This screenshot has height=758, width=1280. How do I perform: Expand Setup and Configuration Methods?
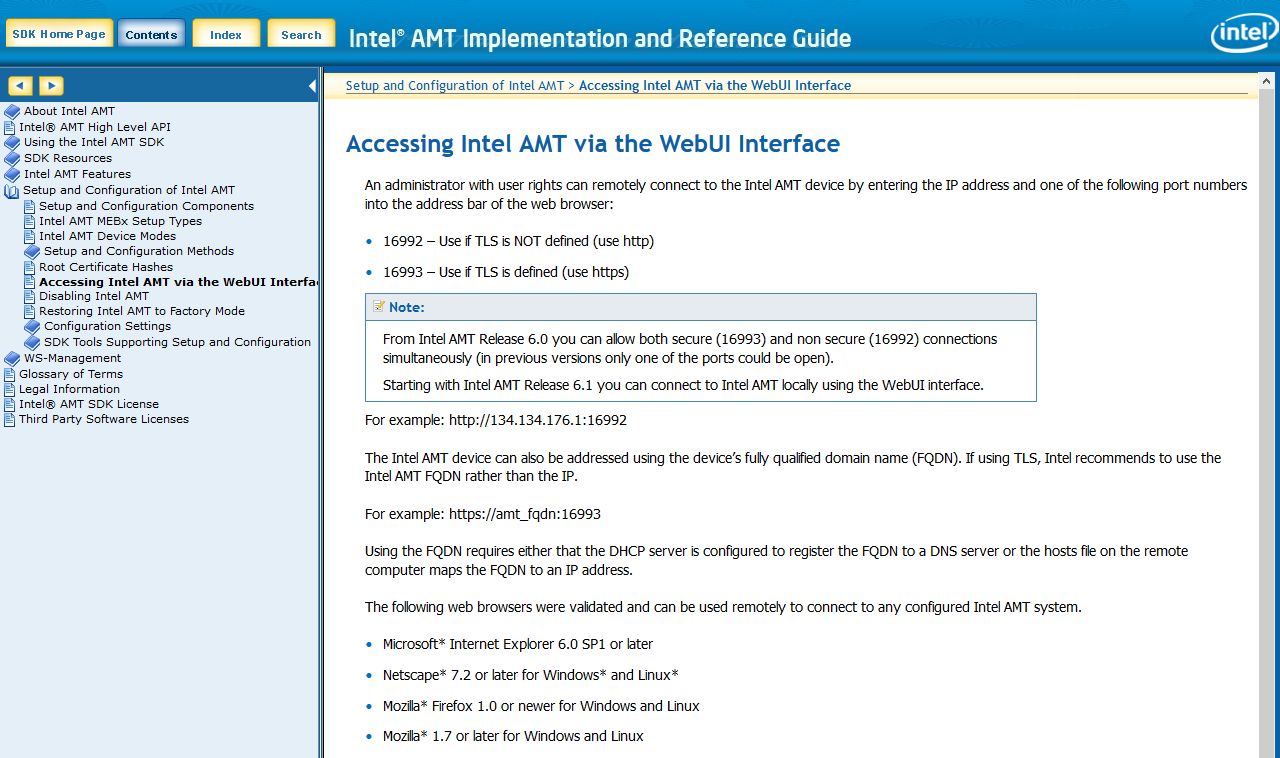139,251
